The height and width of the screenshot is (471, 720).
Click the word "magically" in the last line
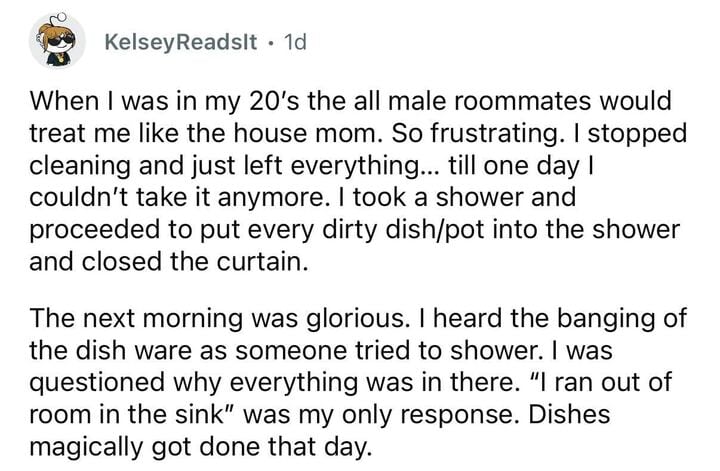(x=86, y=447)
